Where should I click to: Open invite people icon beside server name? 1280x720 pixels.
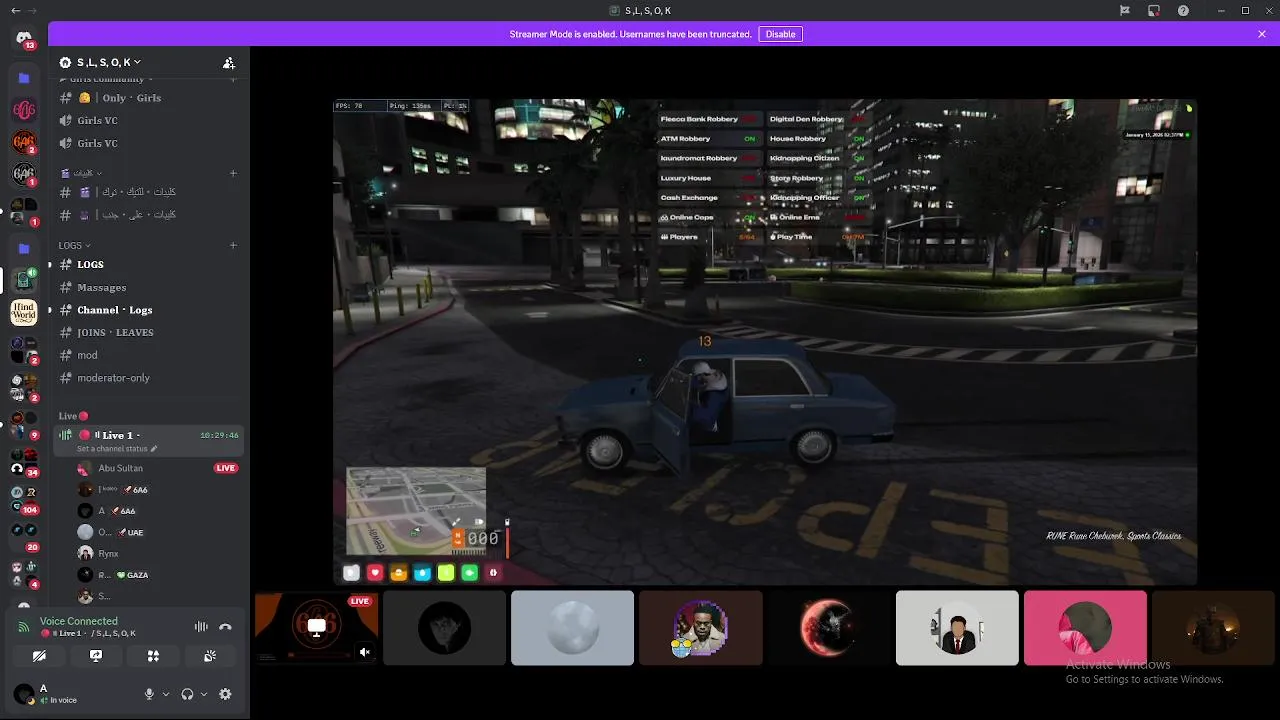(x=229, y=62)
